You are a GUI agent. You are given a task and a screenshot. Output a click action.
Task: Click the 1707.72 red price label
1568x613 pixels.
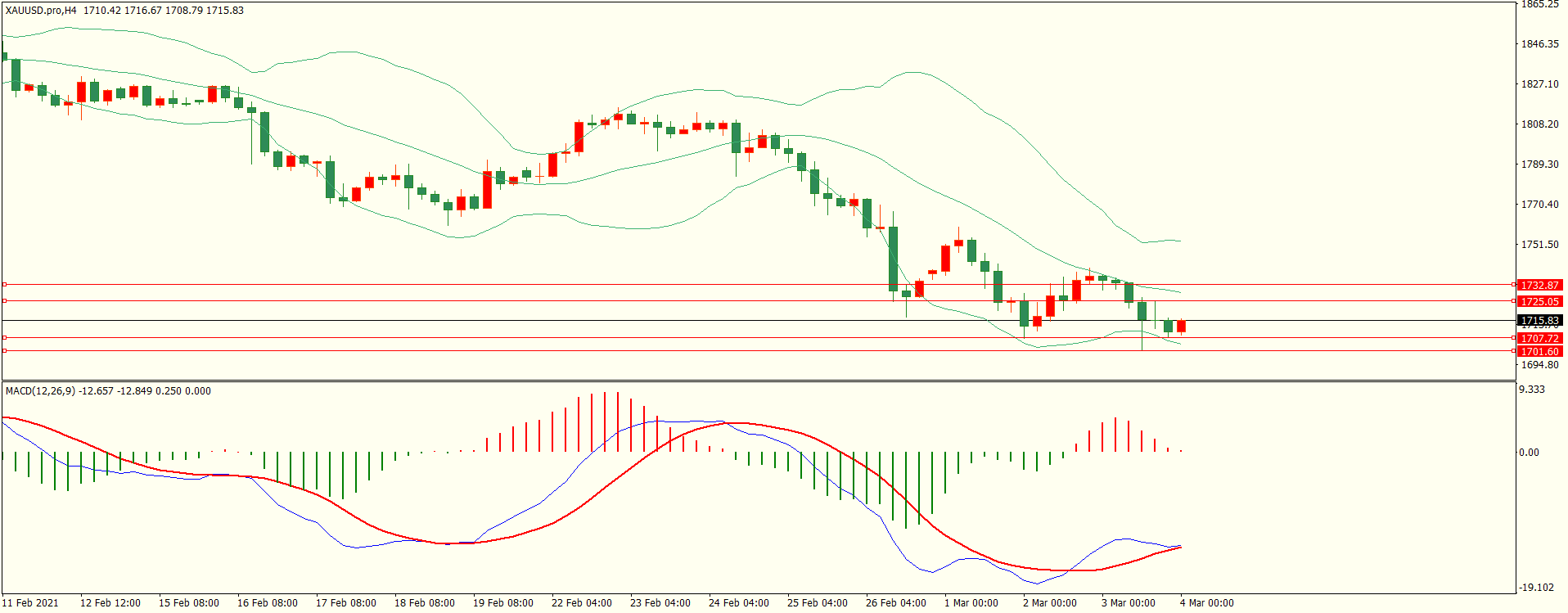pos(1539,339)
